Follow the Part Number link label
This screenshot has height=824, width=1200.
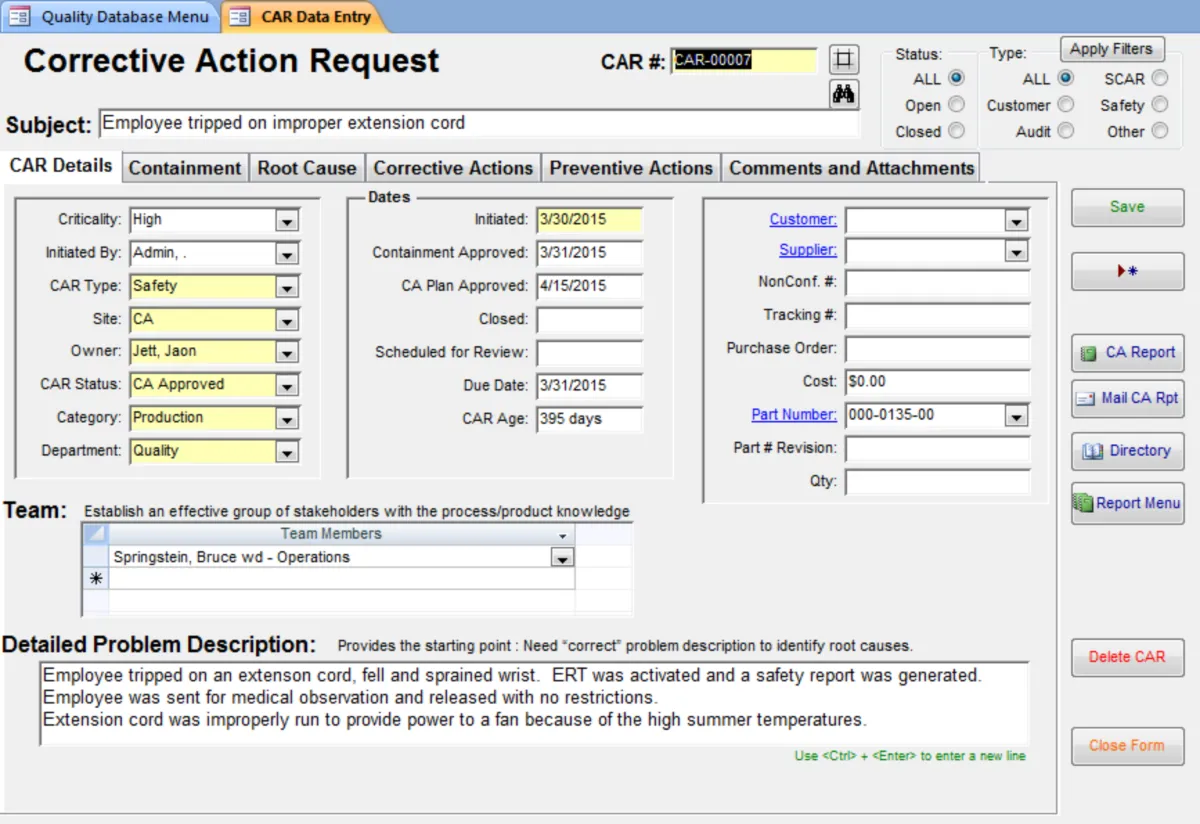794,414
